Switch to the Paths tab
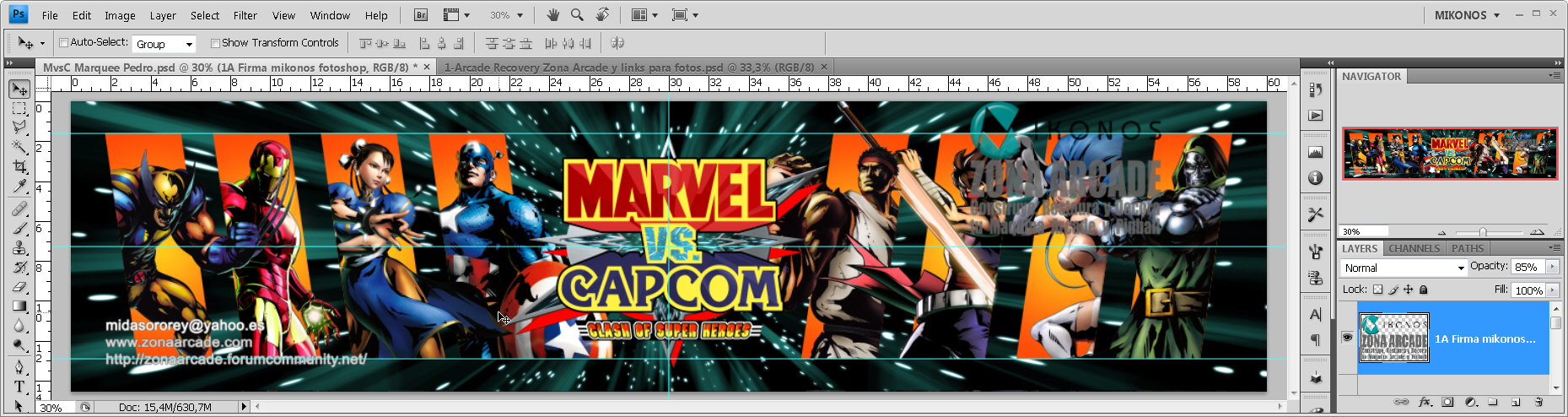1568x417 pixels. [1468, 248]
